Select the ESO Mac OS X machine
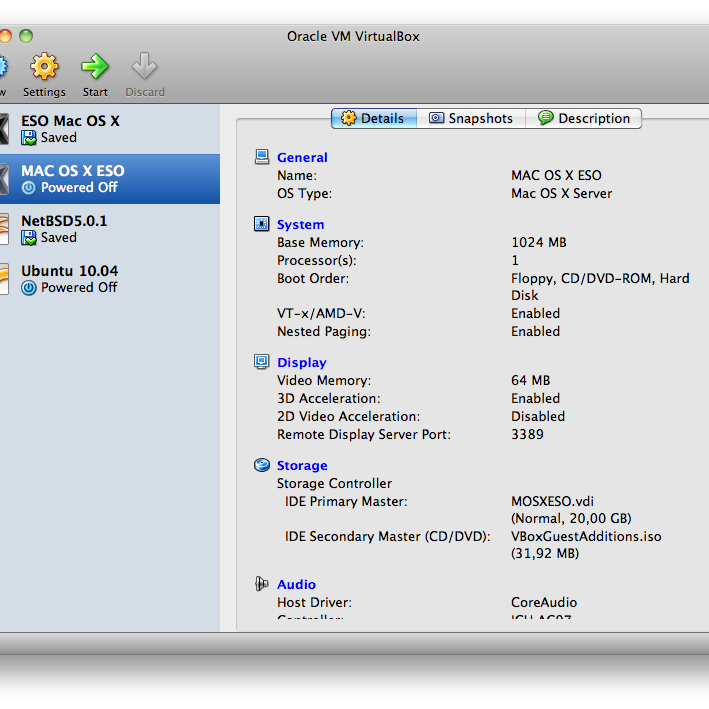709x709 pixels. tap(70, 129)
